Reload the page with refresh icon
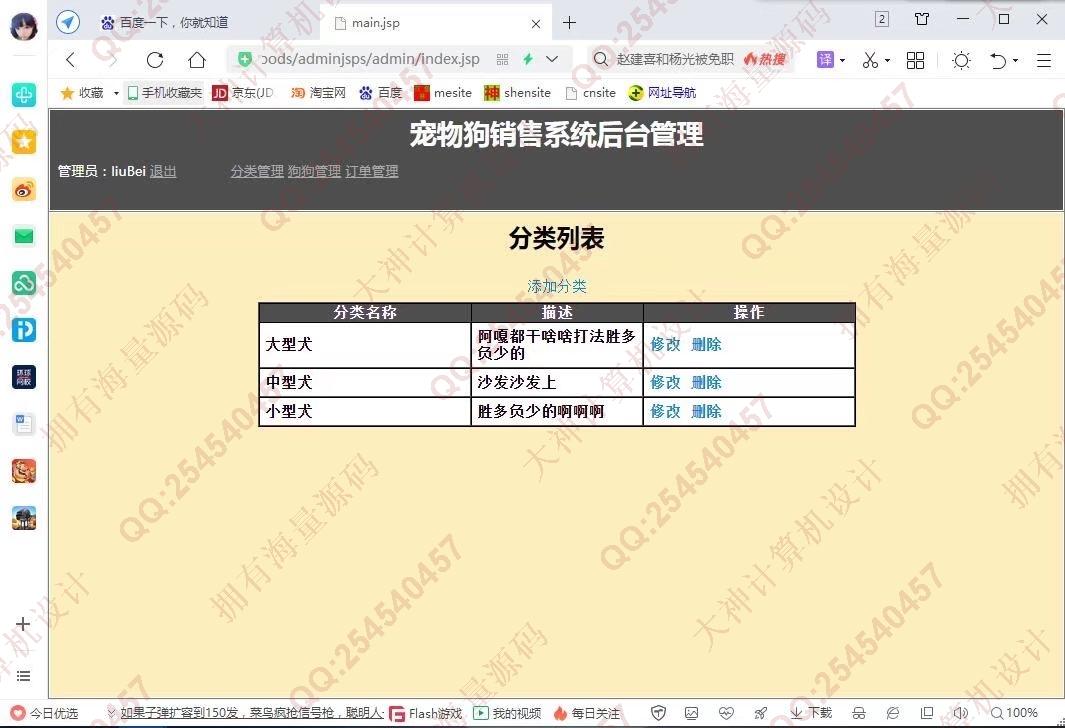 tap(155, 60)
